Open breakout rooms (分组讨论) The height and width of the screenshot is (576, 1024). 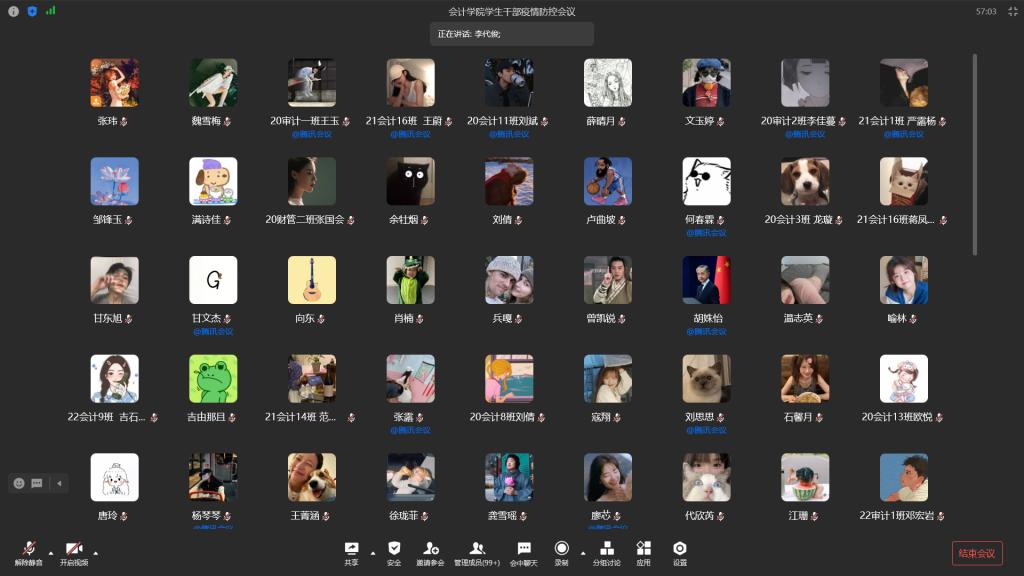pos(606,551)
